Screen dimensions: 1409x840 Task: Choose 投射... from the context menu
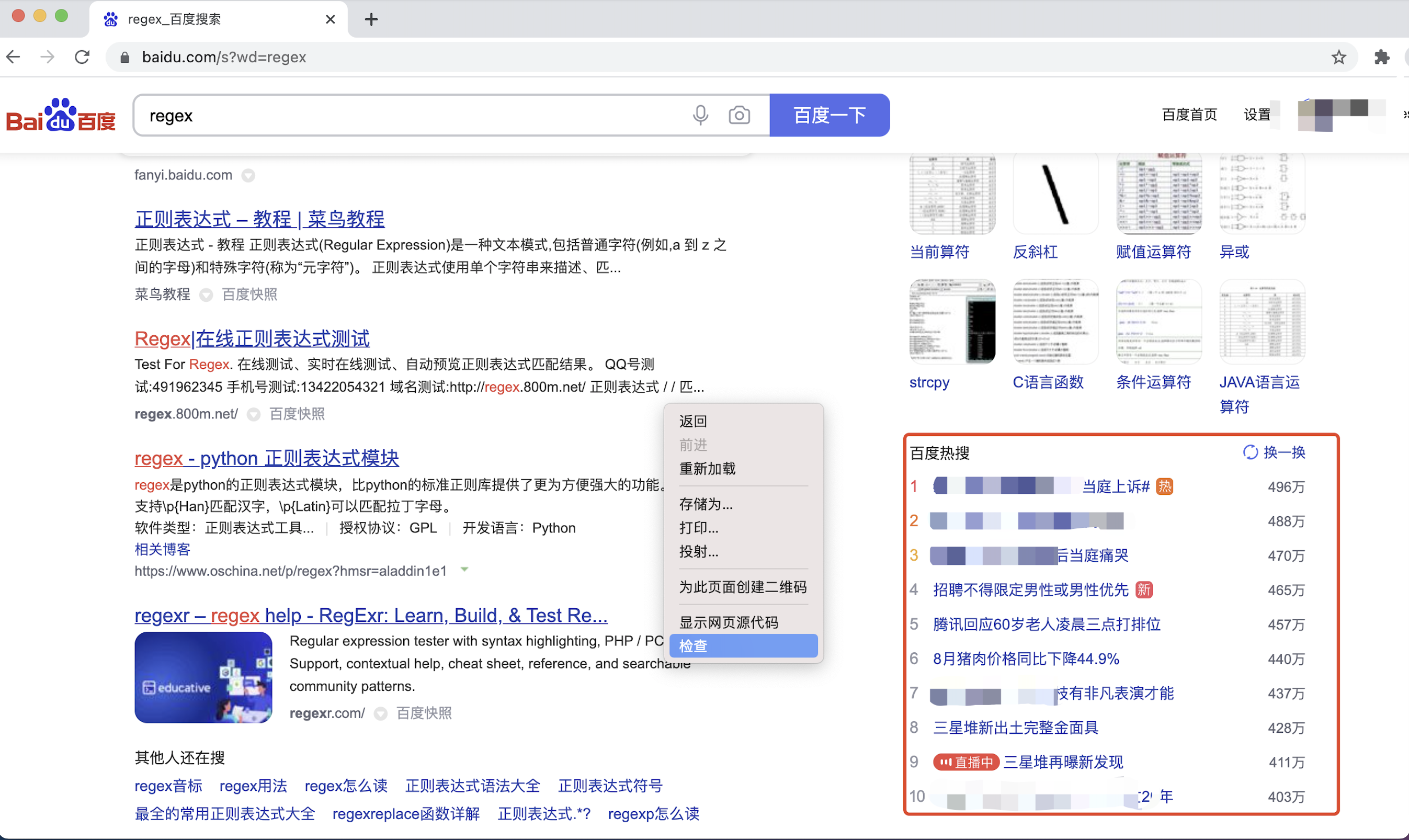point(744,551)
